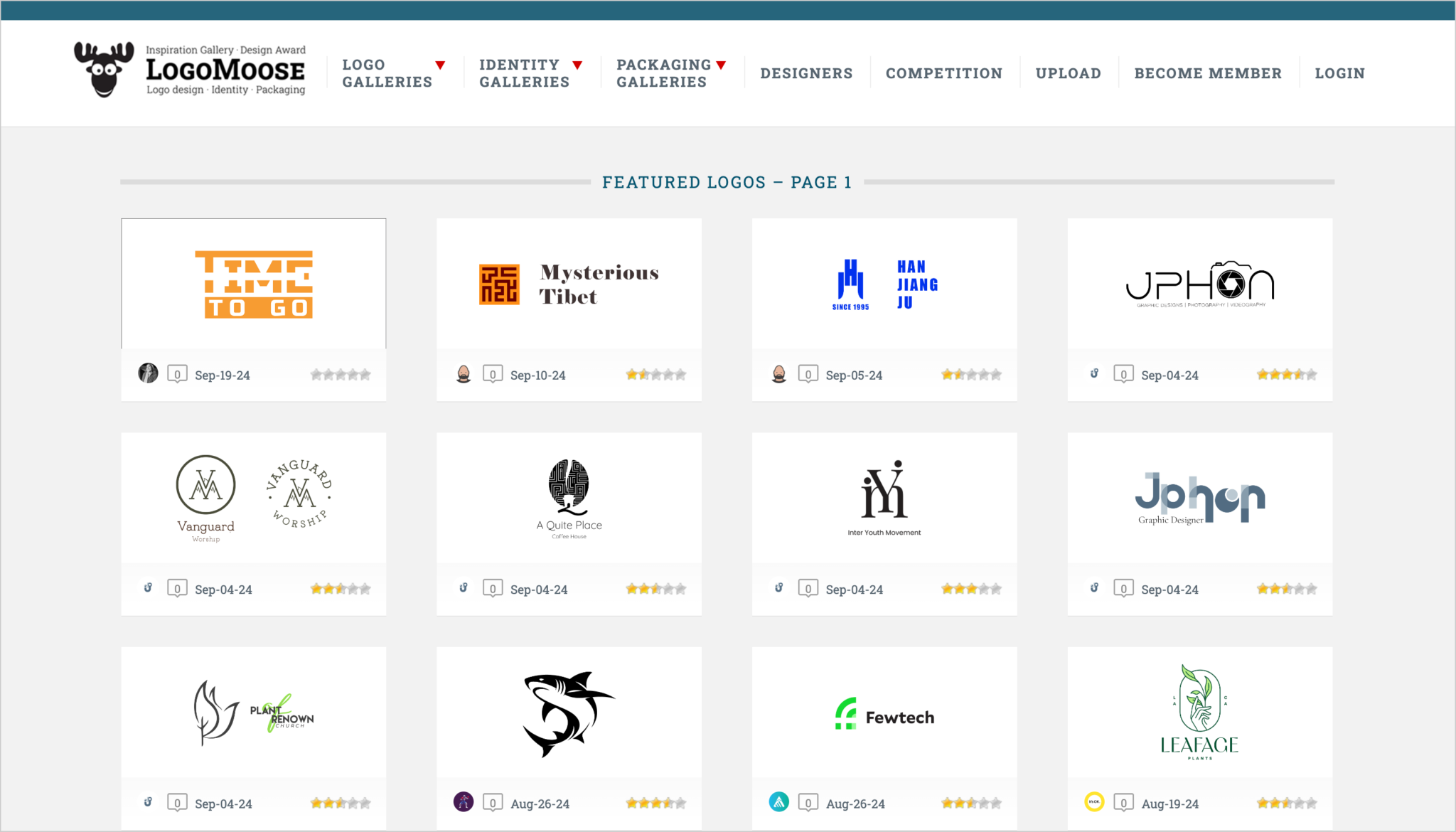The image size is (1456, 832).
Task: Select the Designers menu item
Action: 806,73
